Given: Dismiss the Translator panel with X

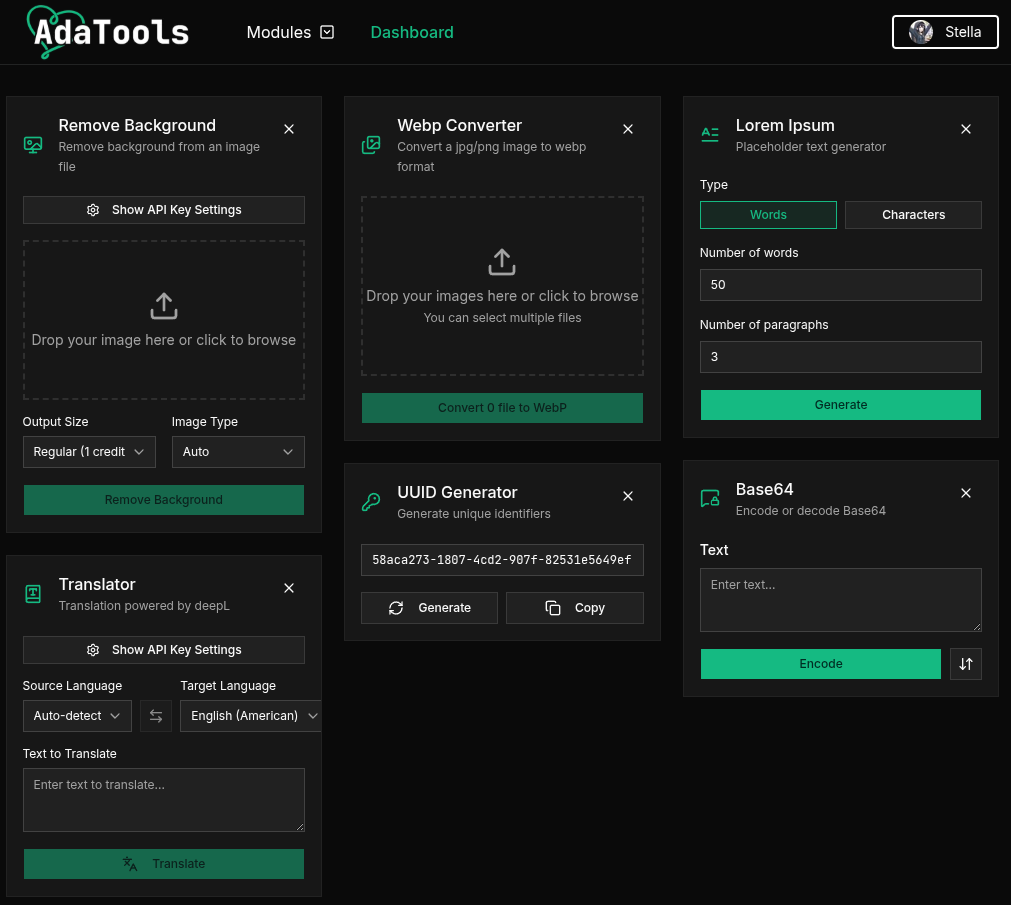Looking at the screenshot, I should coord(289,588).
